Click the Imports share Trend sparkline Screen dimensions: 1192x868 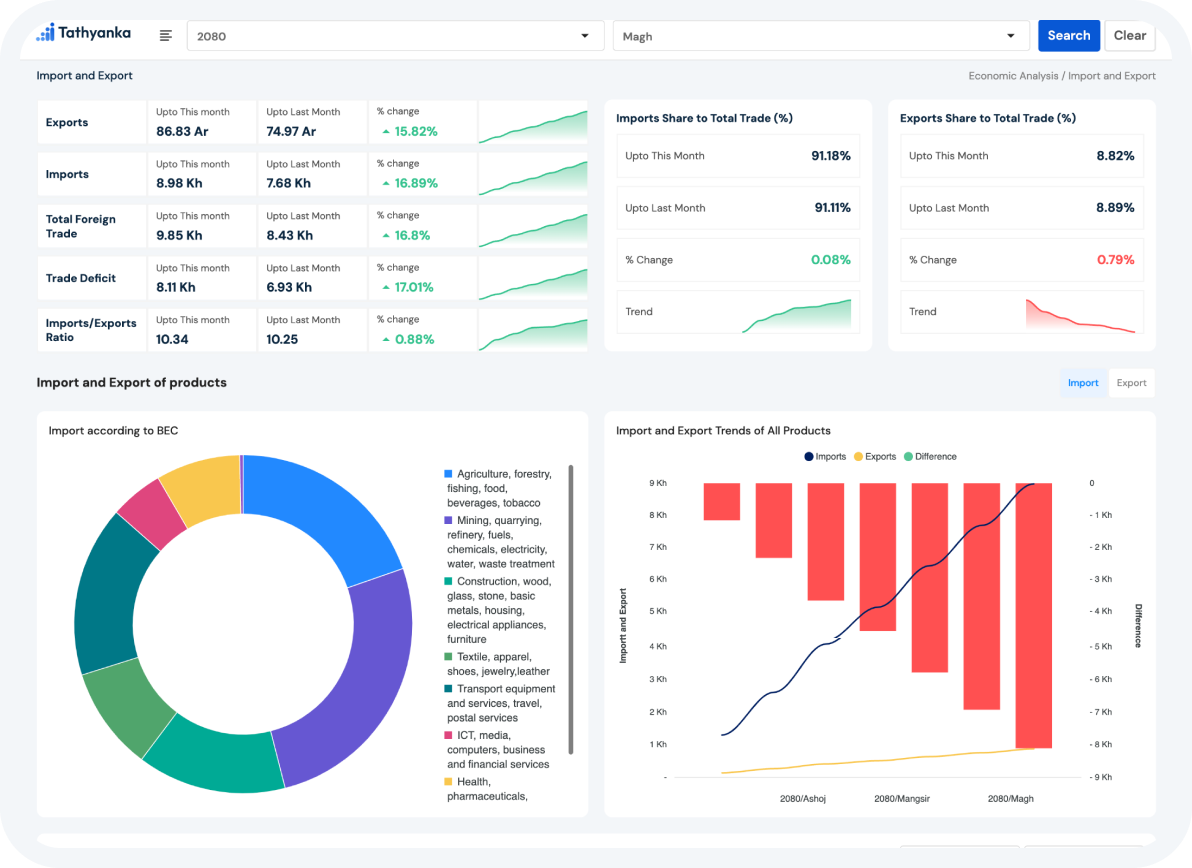point(796,314)
